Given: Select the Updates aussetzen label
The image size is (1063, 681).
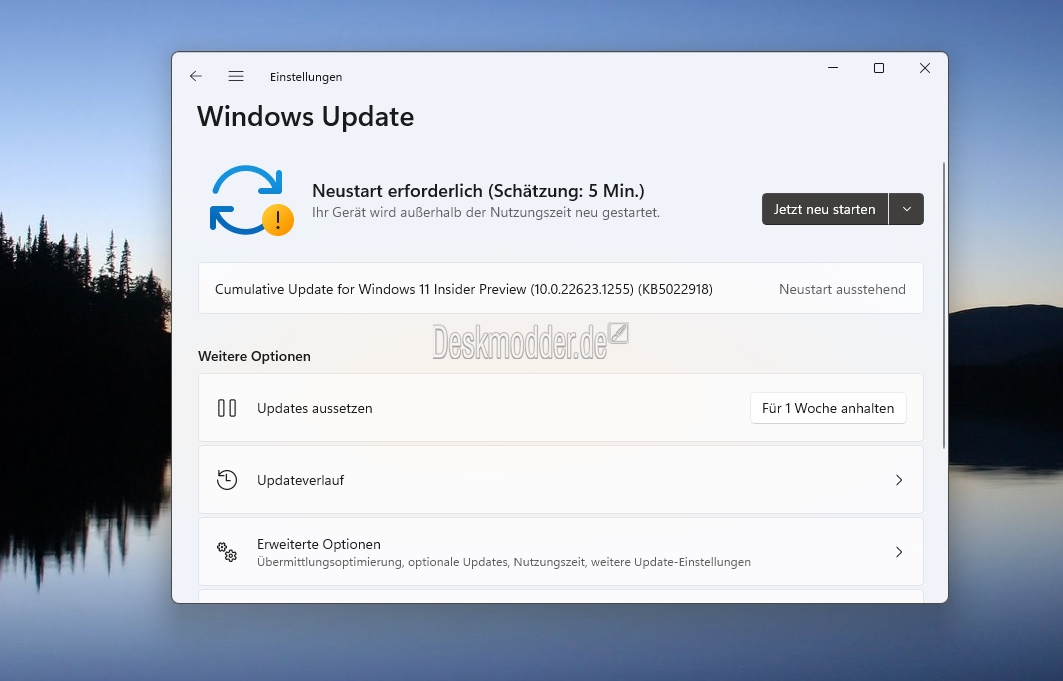Looking at the screenshot, I should pyautogui.click(x=315, y=408).
